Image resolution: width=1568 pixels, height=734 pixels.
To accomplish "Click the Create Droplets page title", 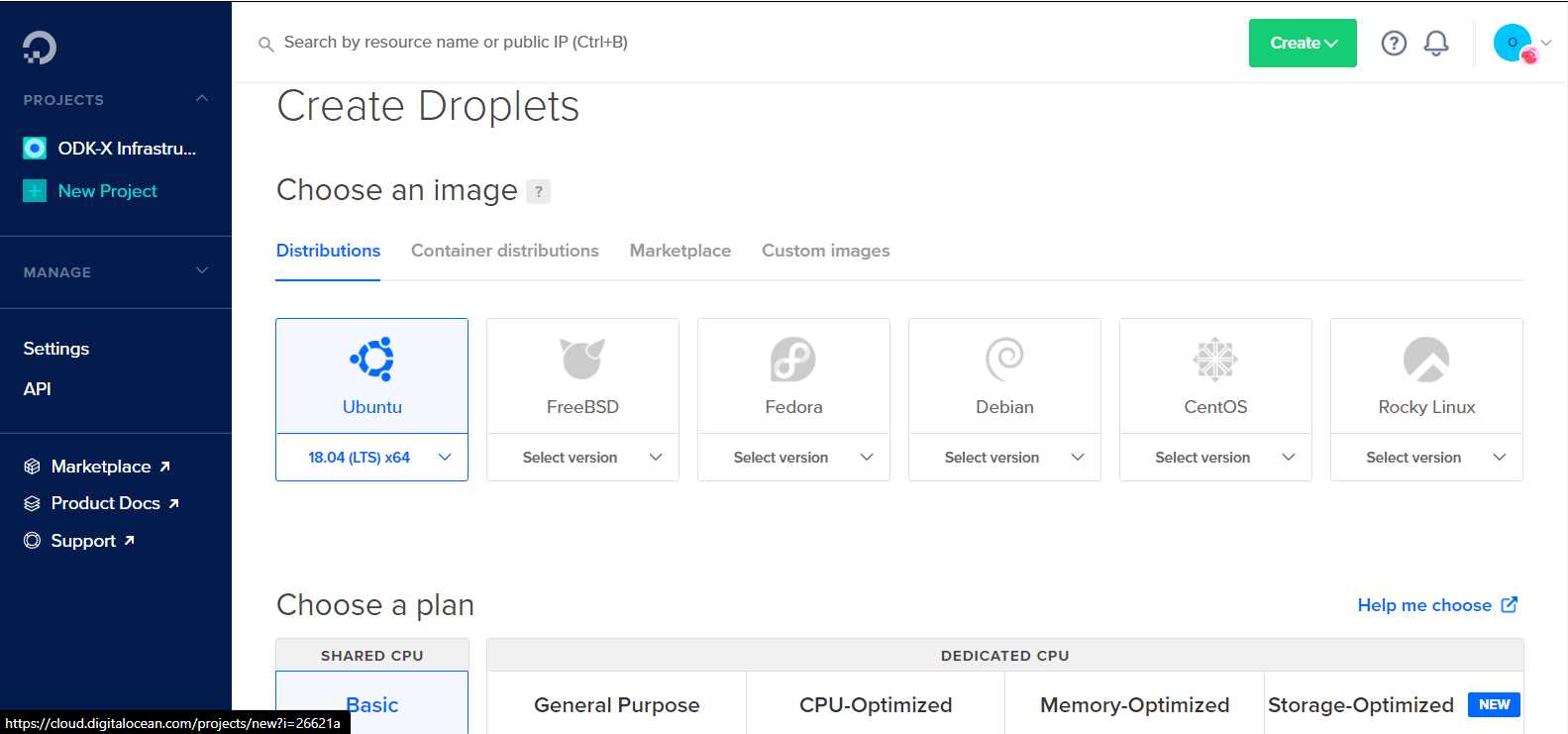I will (x=428, y=106).
